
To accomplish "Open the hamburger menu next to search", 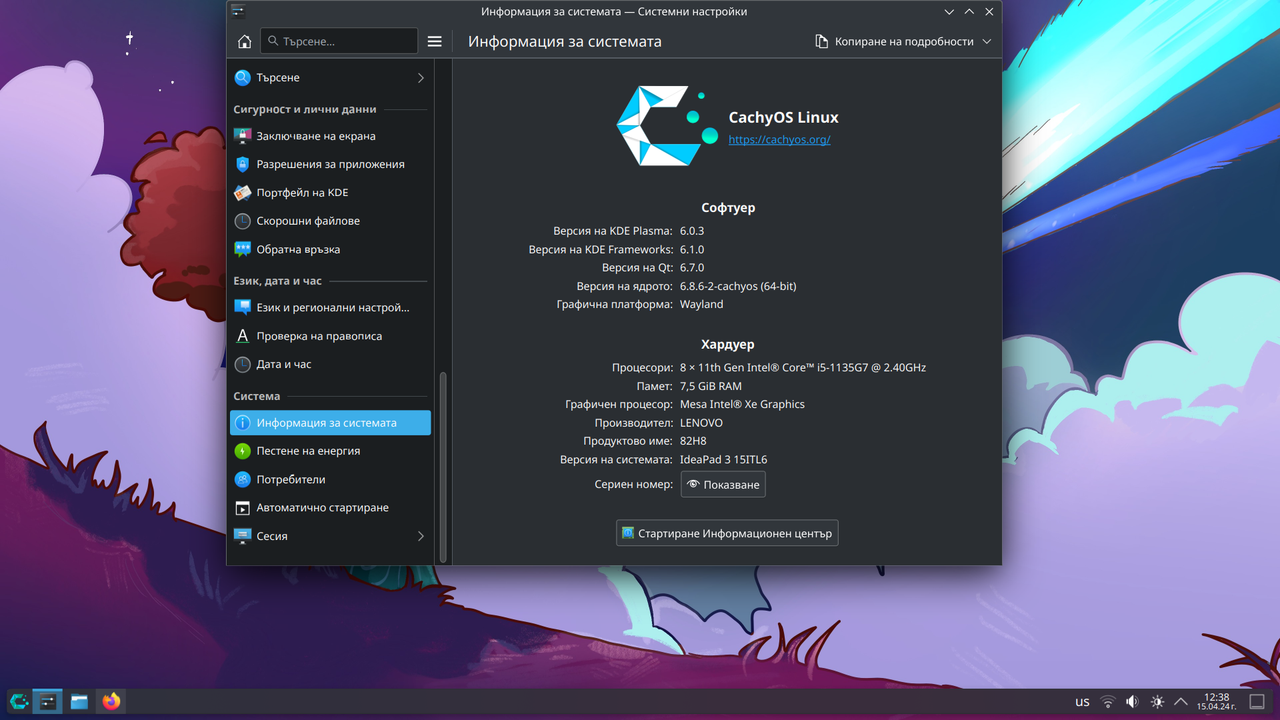I will click(x=434, y=42).
